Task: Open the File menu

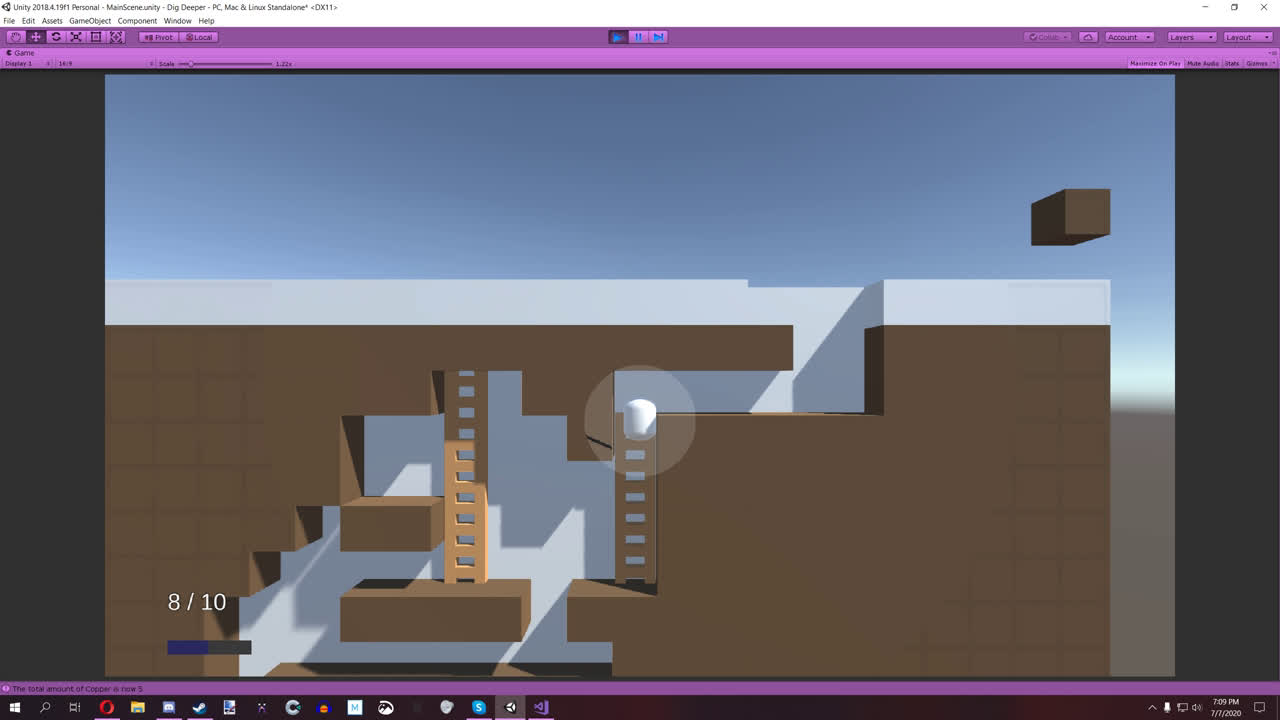Action: coord(9,21)
